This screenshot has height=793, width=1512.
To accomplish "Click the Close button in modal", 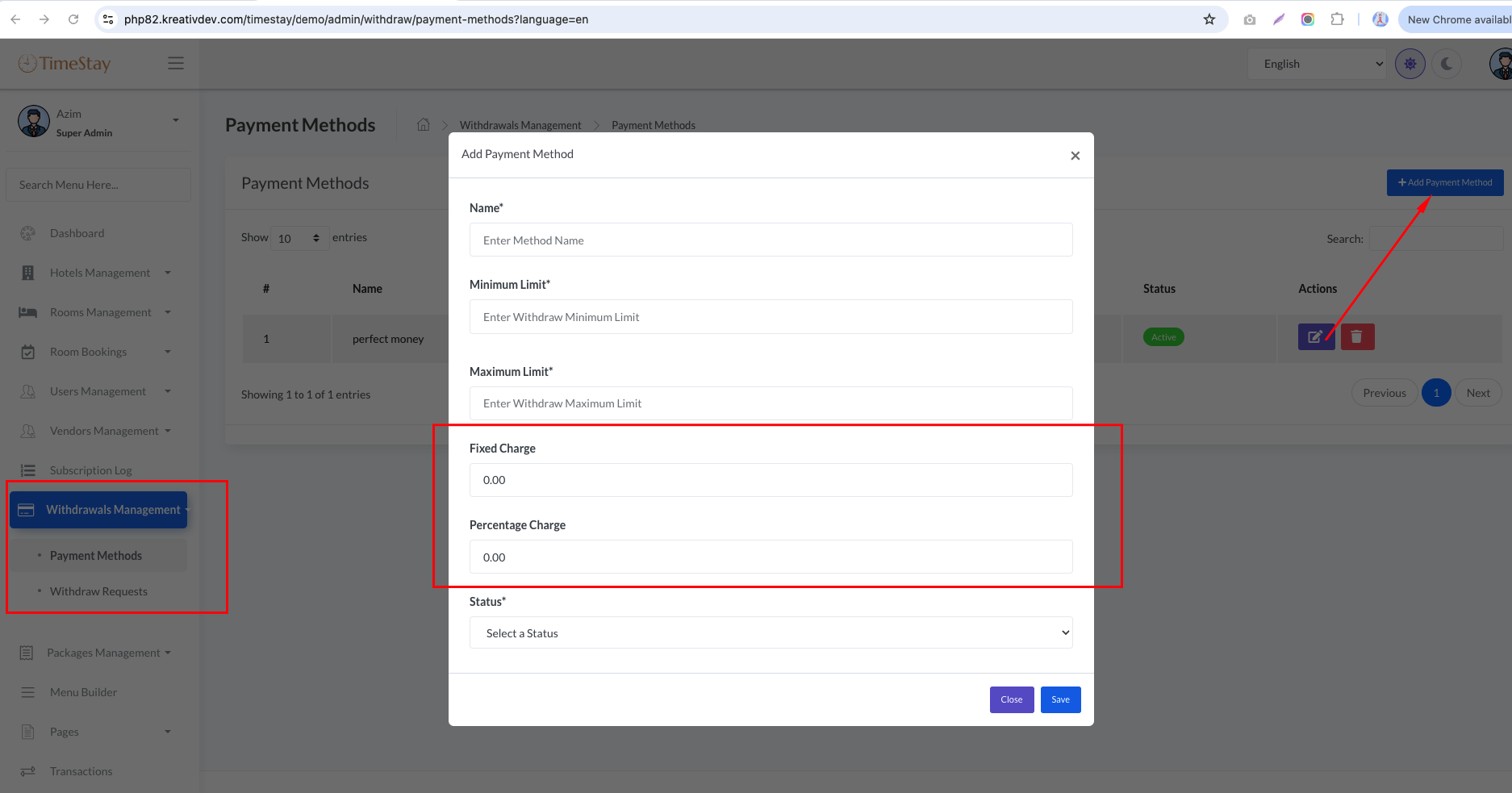I will (x=1012, y=699).
